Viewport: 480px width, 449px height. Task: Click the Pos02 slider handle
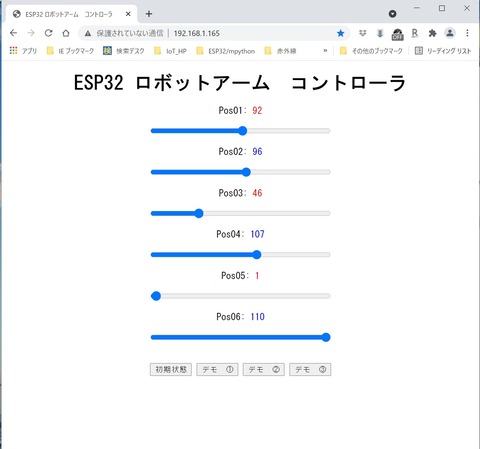(x=246, y=172)
